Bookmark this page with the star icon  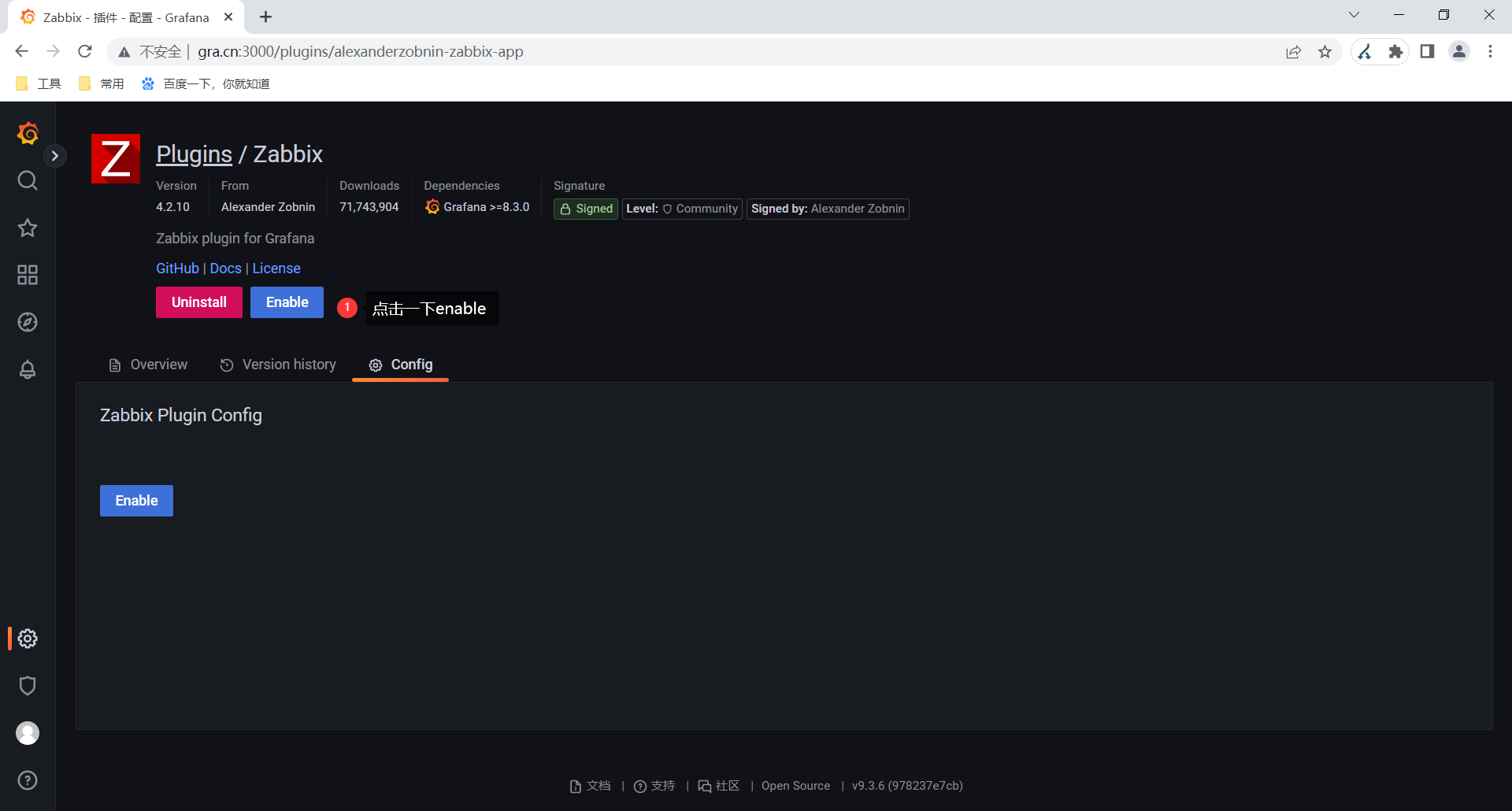pyautogui.click(x=1325, y=52)
